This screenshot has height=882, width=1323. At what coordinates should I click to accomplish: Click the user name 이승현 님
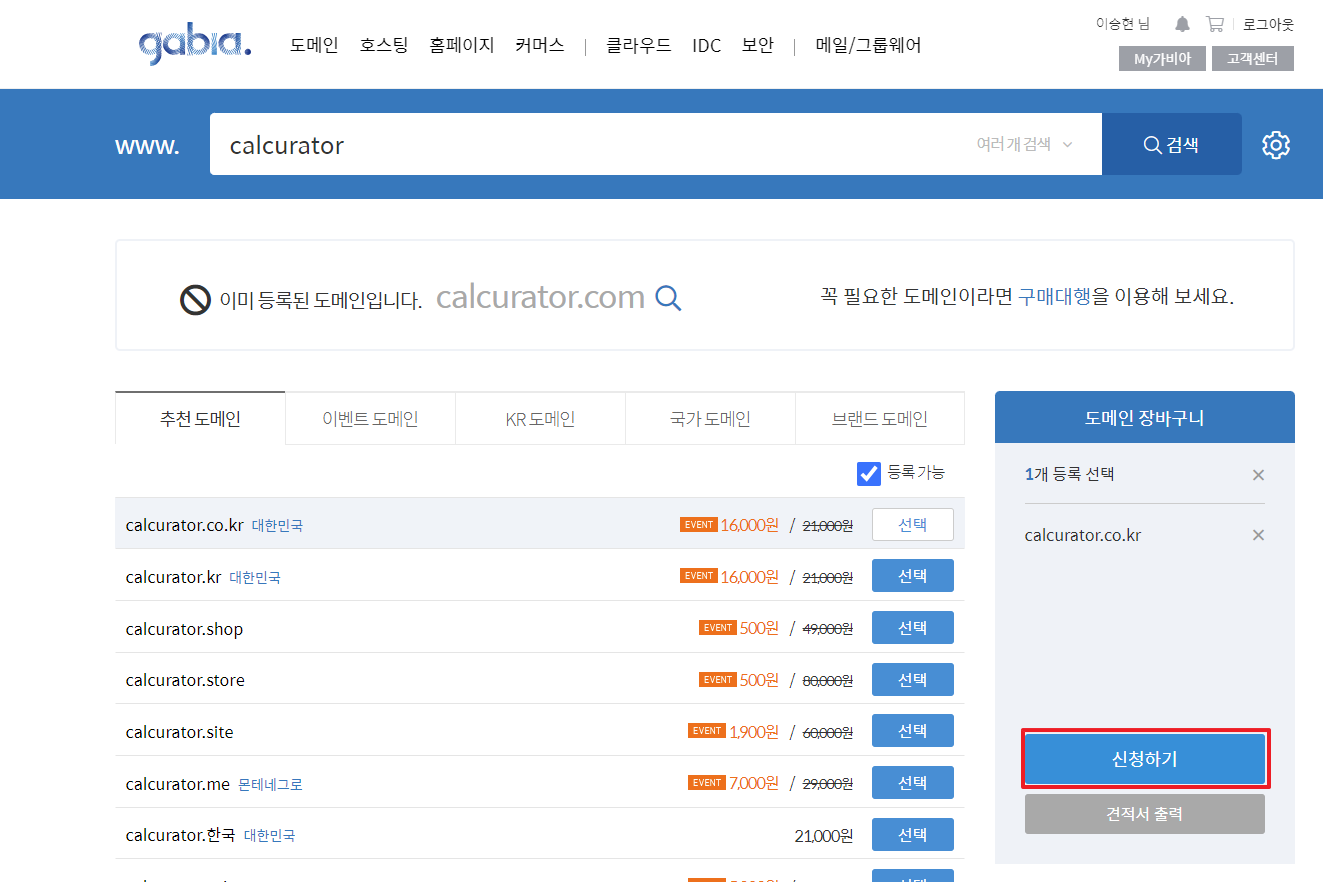point(1123,24)
